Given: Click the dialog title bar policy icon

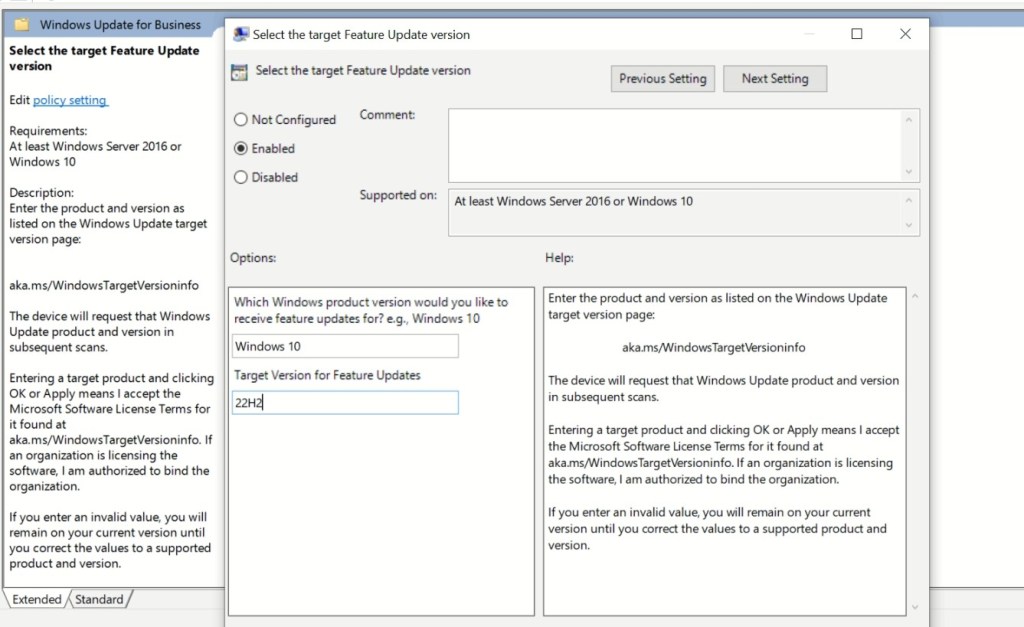Looking at the screenshot, I should pos(241,35).
